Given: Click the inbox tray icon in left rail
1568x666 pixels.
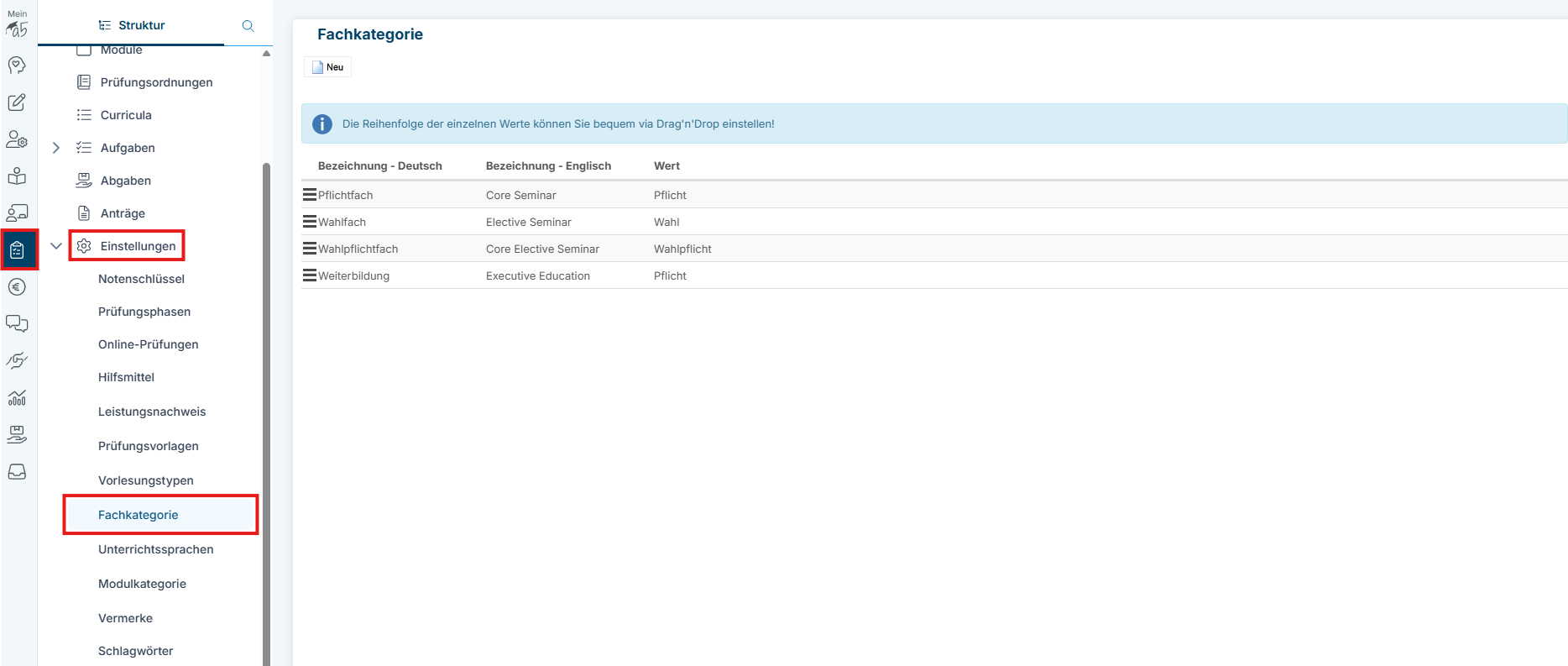Looking at the screenshot, I should (x=17, y=472).
